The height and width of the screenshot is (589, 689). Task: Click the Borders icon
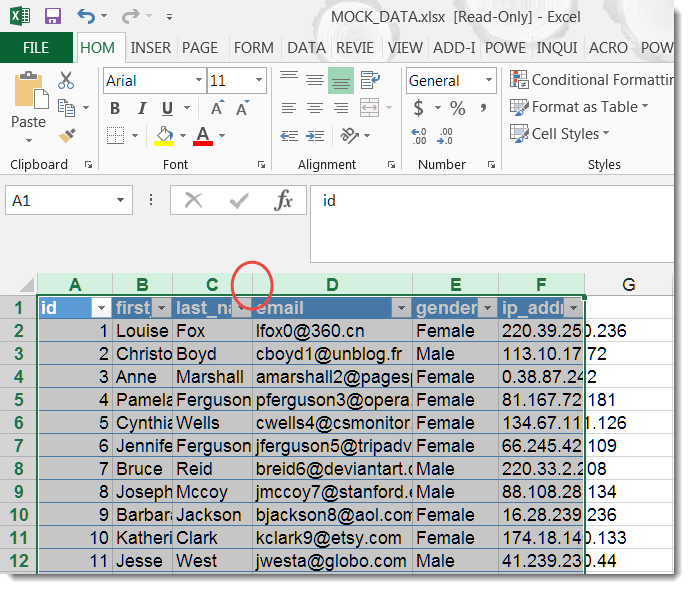[x=116, y=135]
